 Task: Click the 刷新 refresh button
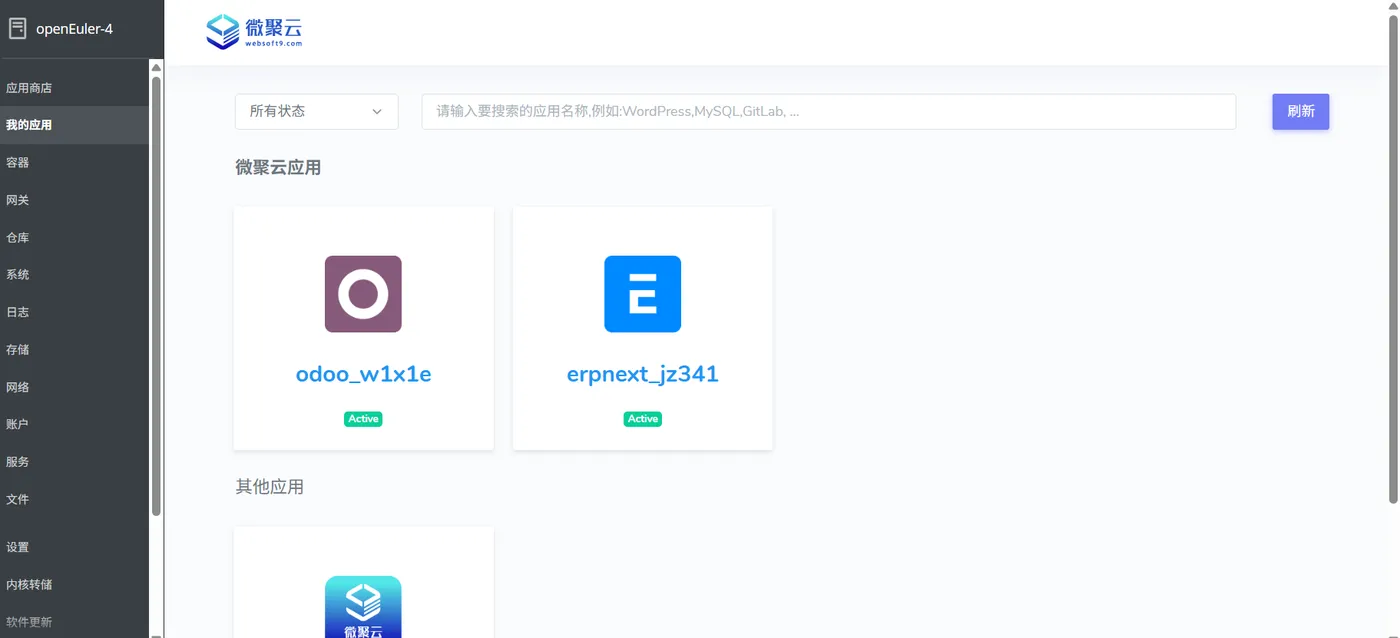pos(1300,112)
